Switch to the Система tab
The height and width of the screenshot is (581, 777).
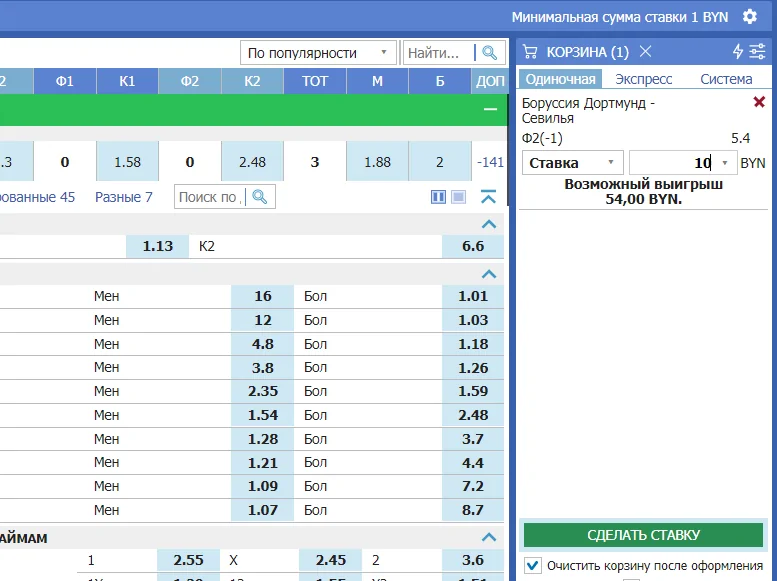(726, 79)
